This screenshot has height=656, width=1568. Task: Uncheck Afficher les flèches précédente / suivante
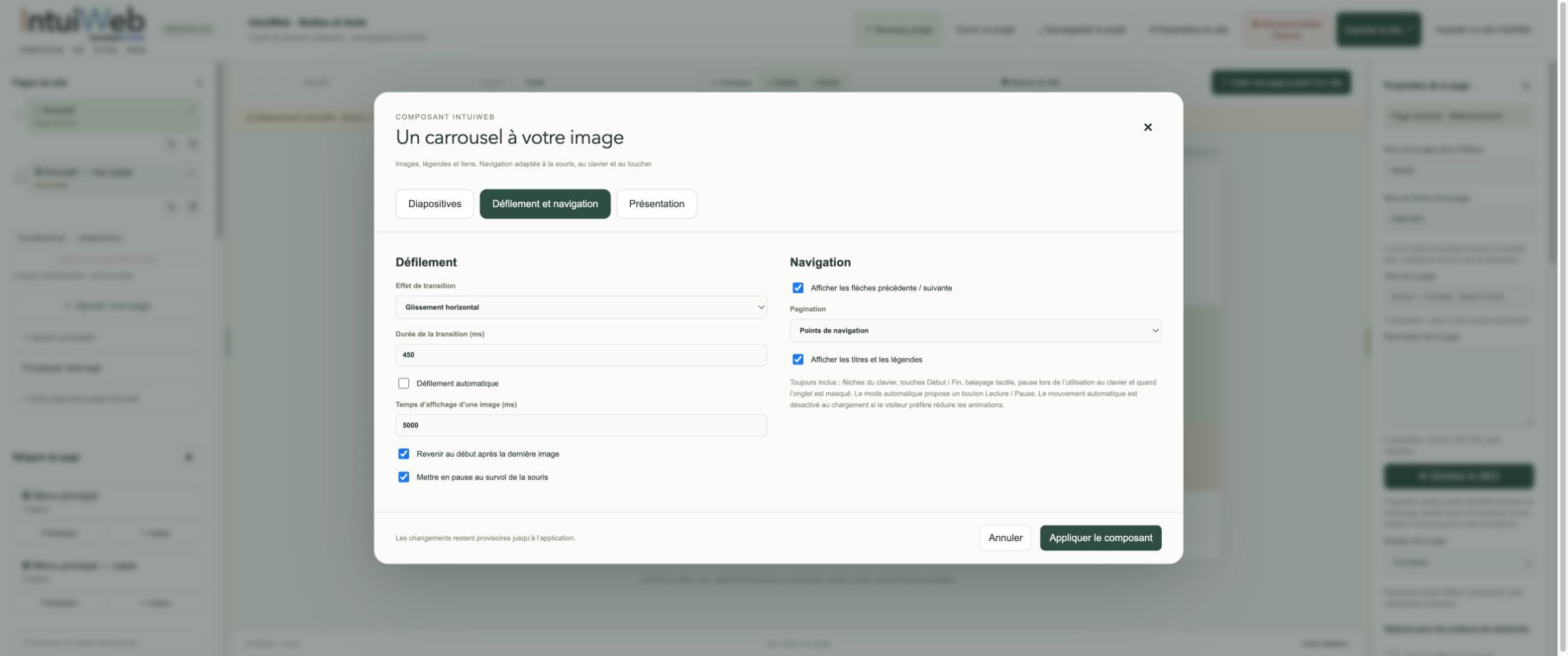[798, 288]
